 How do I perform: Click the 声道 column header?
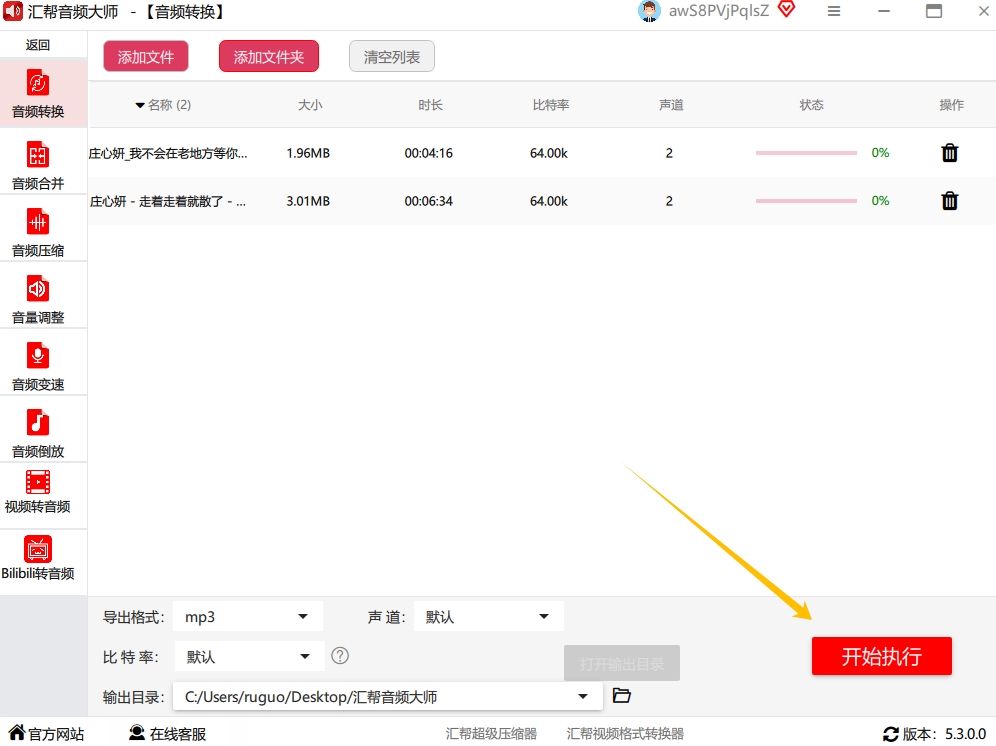(x=671, y=105)
